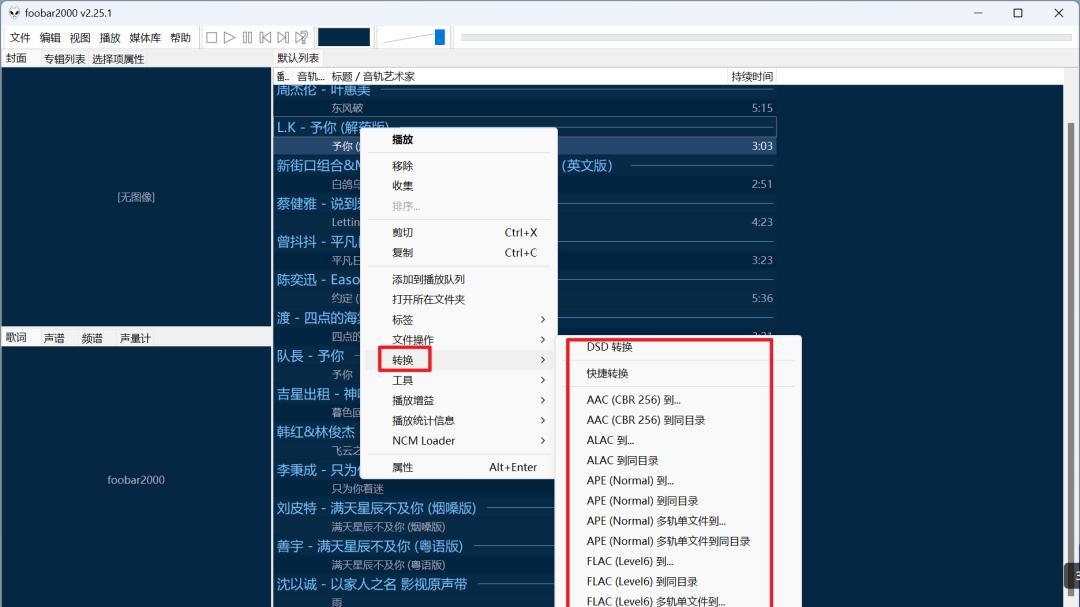Skip to the previous track

pos(265,37)
